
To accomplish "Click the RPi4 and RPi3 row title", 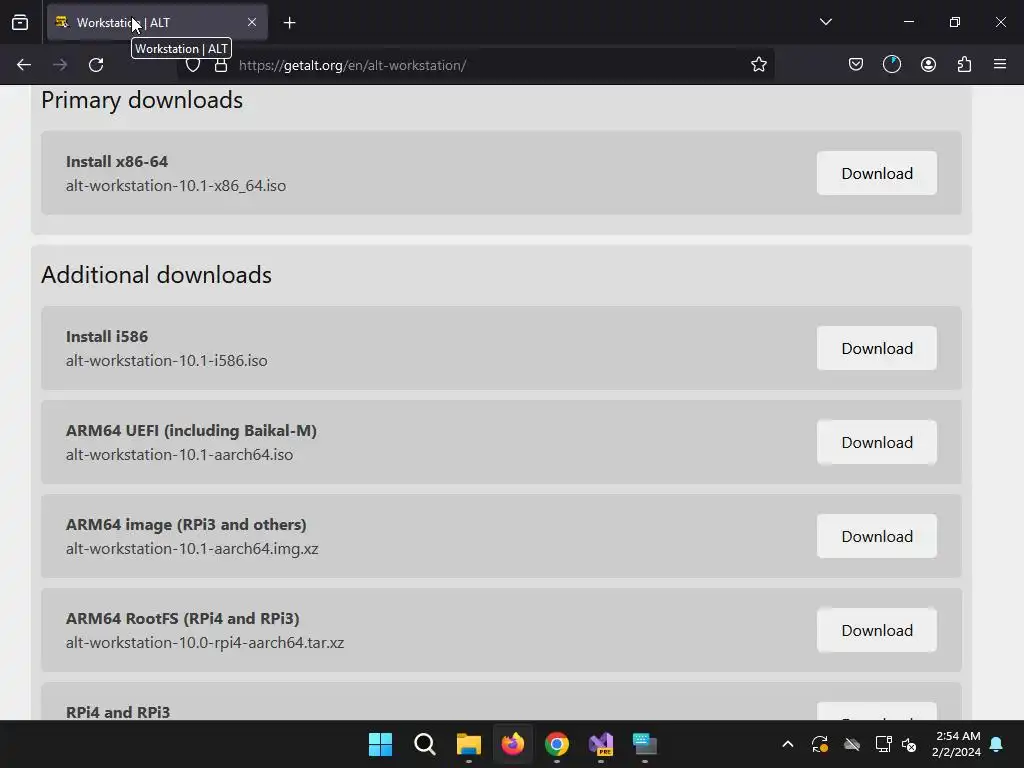I will point(118,712).
